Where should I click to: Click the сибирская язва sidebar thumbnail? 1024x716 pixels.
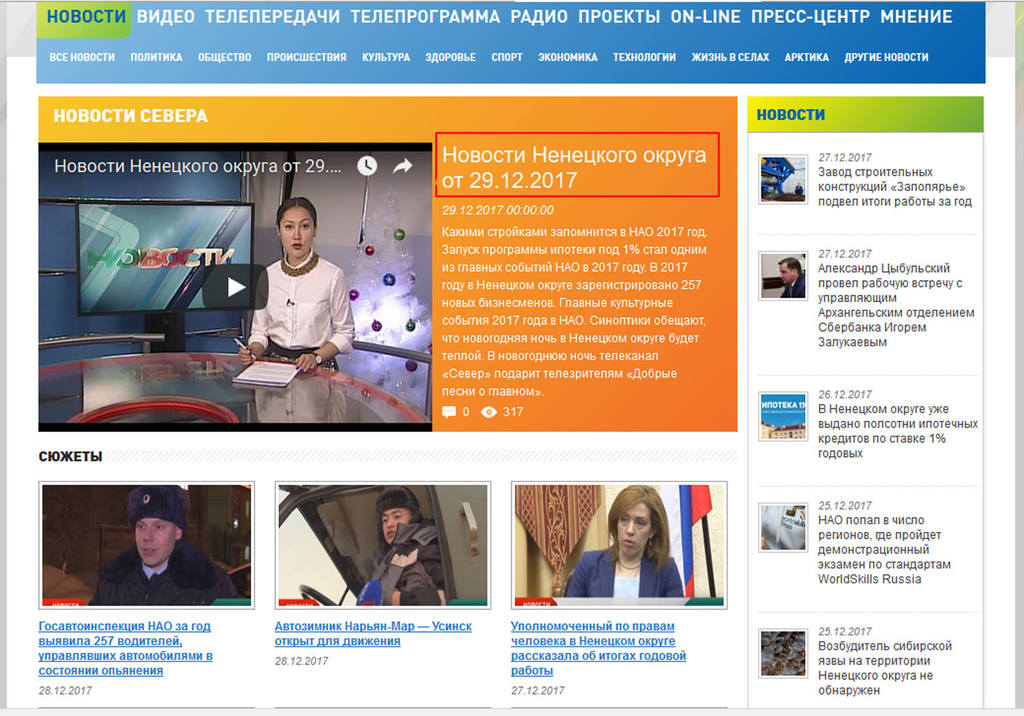click(x=783, y=653)
